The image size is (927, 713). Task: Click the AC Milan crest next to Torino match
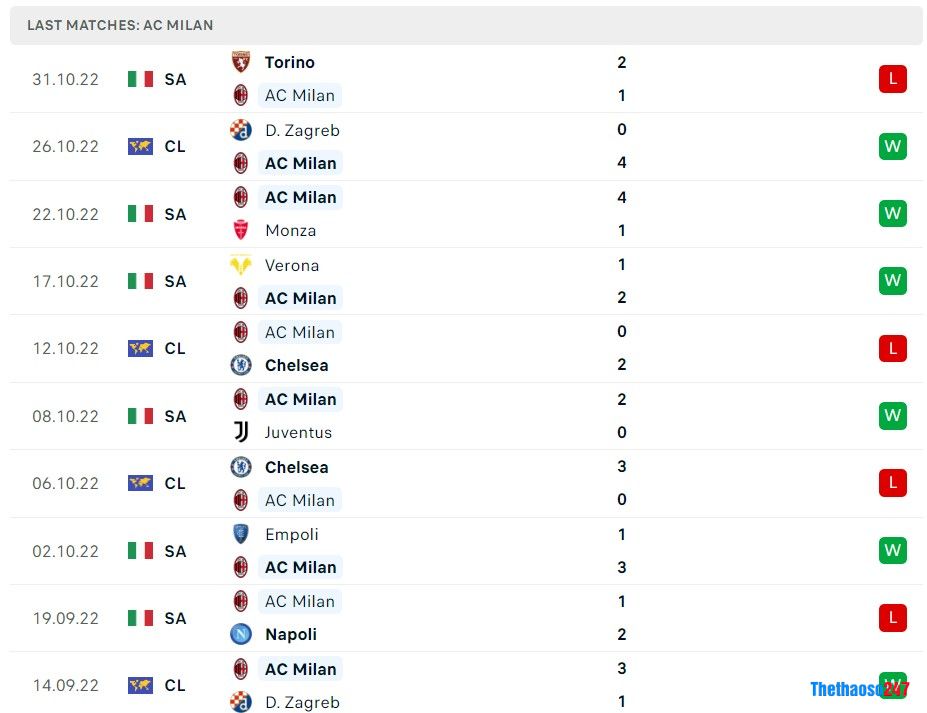[x=240, y=95]
